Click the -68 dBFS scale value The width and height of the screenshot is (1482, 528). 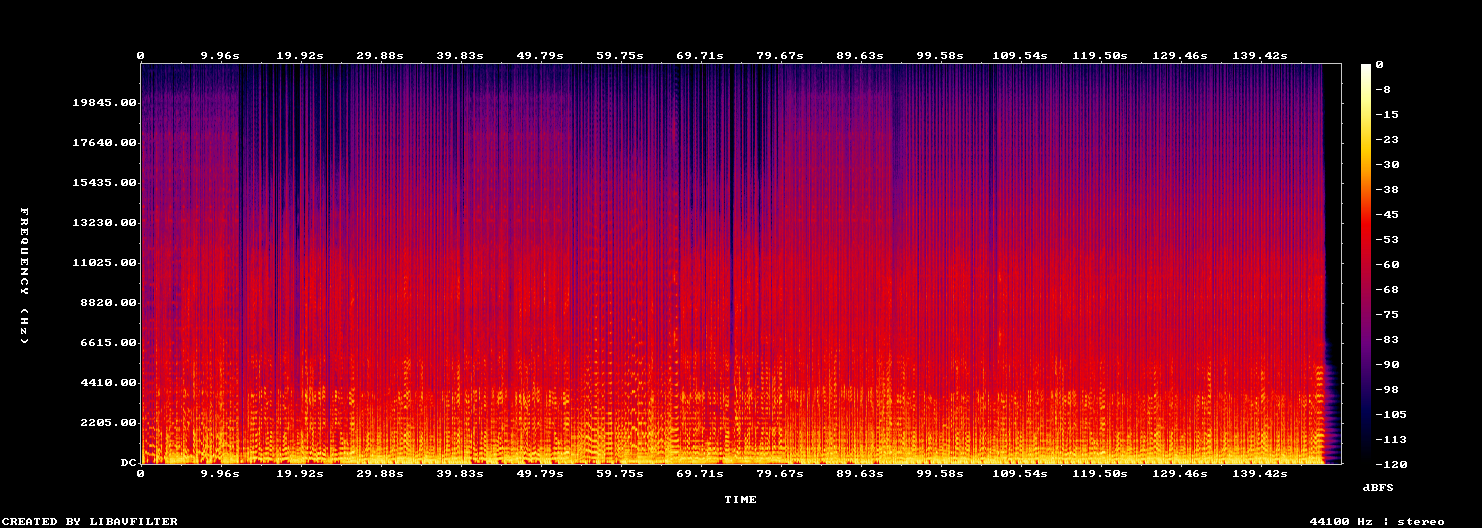[1388, 290]
